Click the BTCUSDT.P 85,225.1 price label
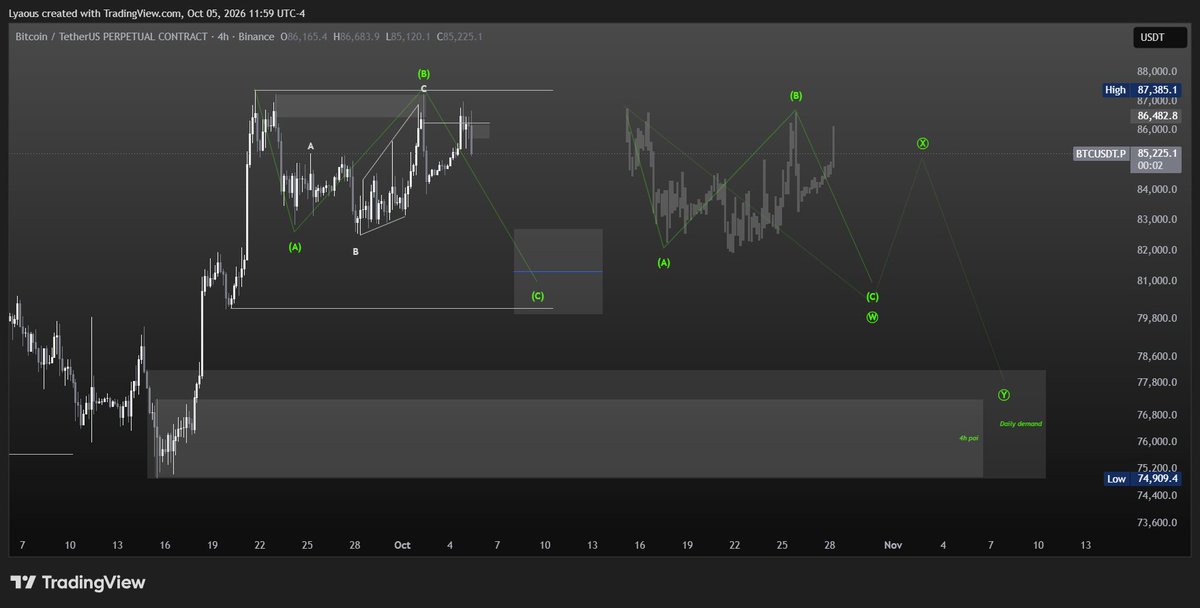Image resolution: width=1200 pixels, height=608 pixels. 1128,159
